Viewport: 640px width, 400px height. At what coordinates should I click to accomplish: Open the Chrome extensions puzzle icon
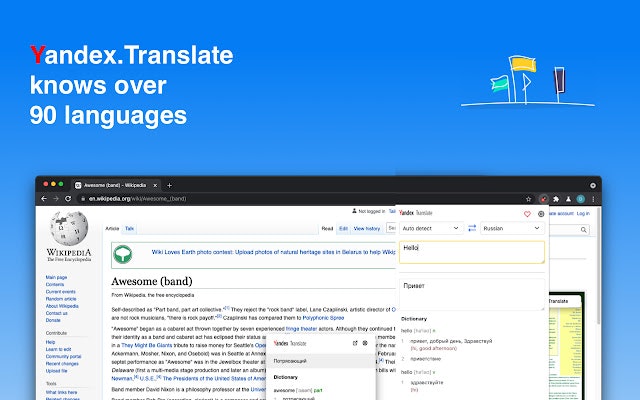click(x=556, y=199)
